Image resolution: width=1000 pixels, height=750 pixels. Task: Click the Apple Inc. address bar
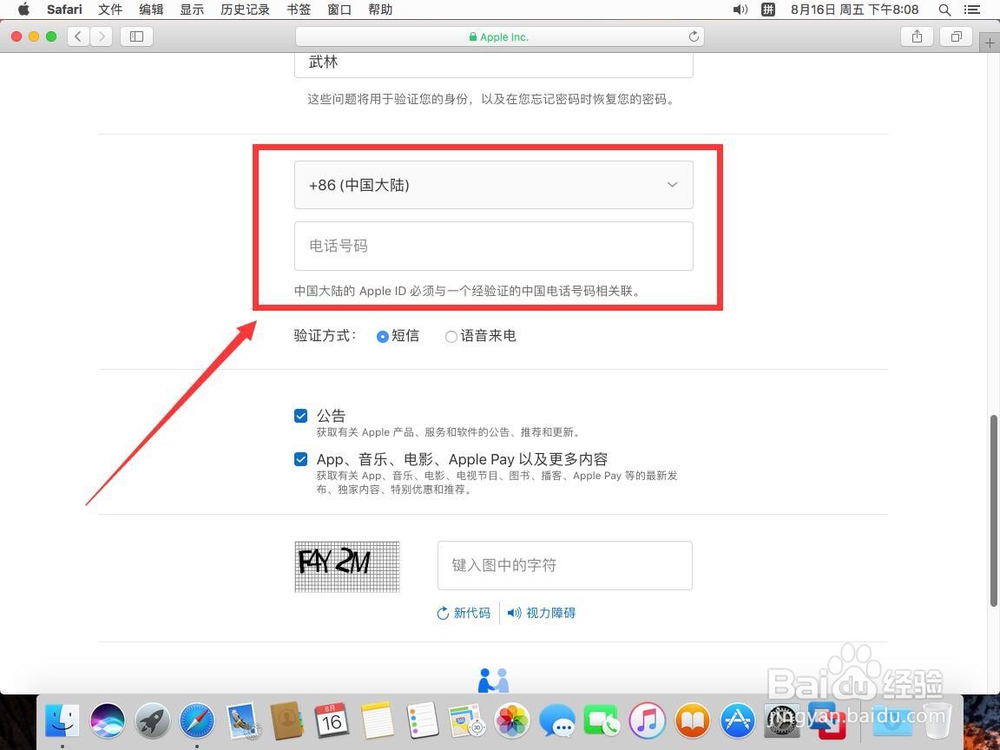(499, 36)
